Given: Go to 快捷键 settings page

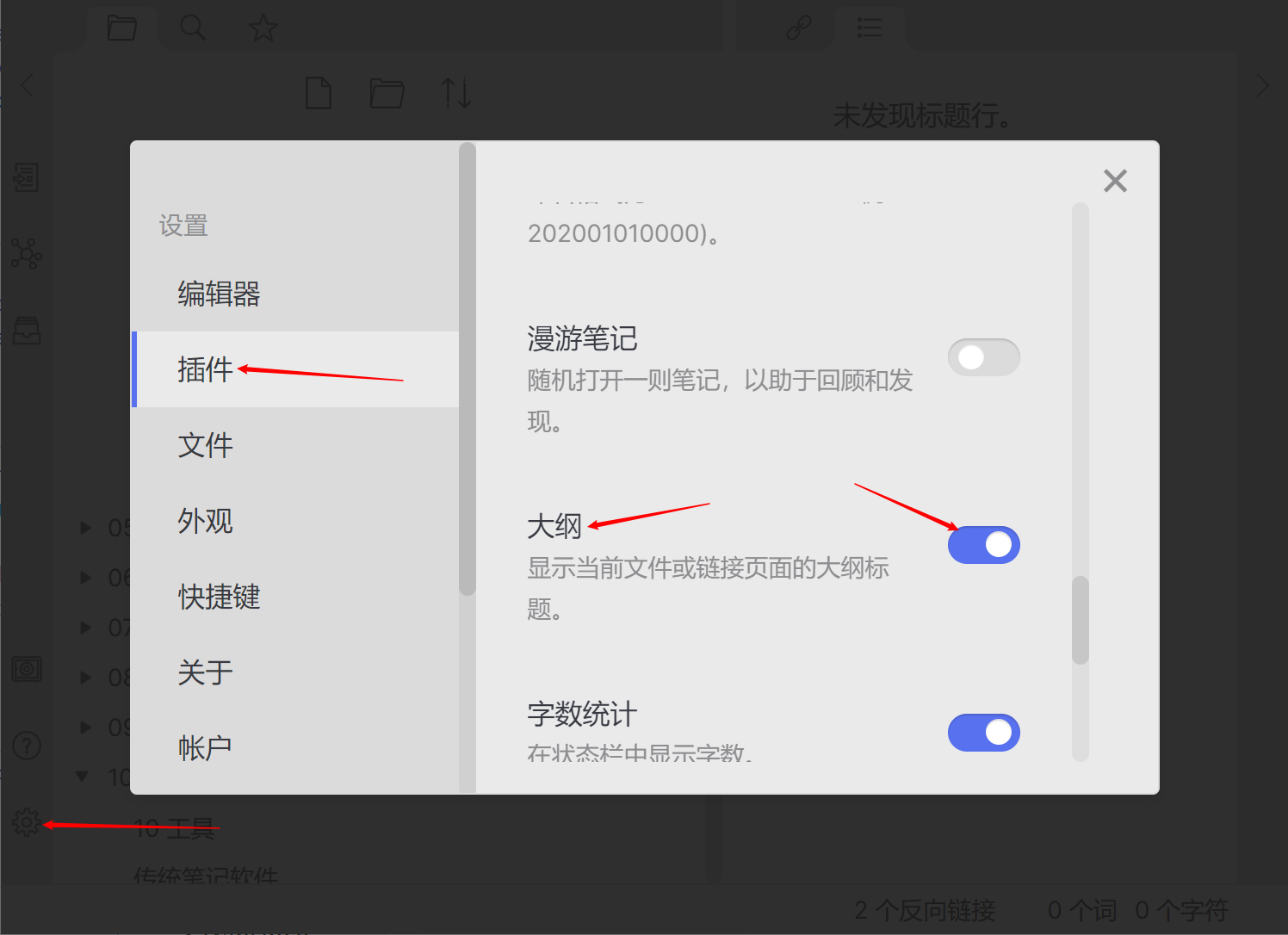Looking at the screenshot, I should [x=219, y=597].
